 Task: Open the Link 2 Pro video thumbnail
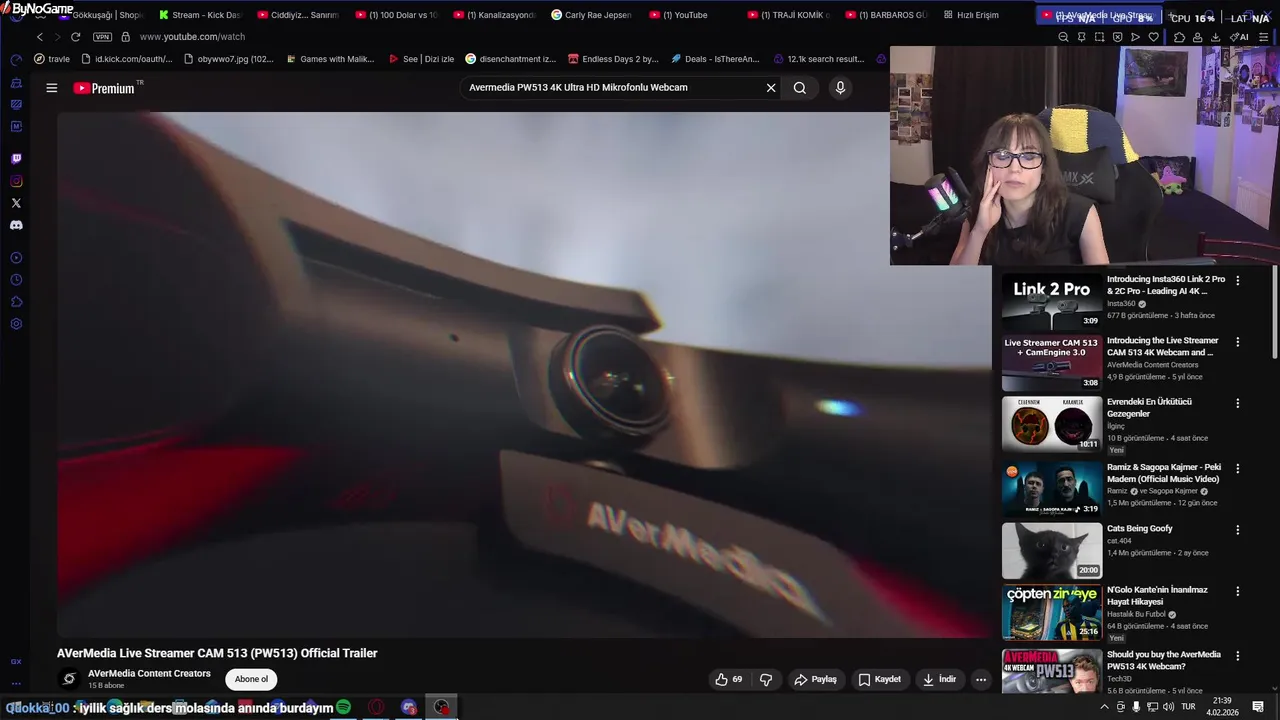[x=1052, y=301]
